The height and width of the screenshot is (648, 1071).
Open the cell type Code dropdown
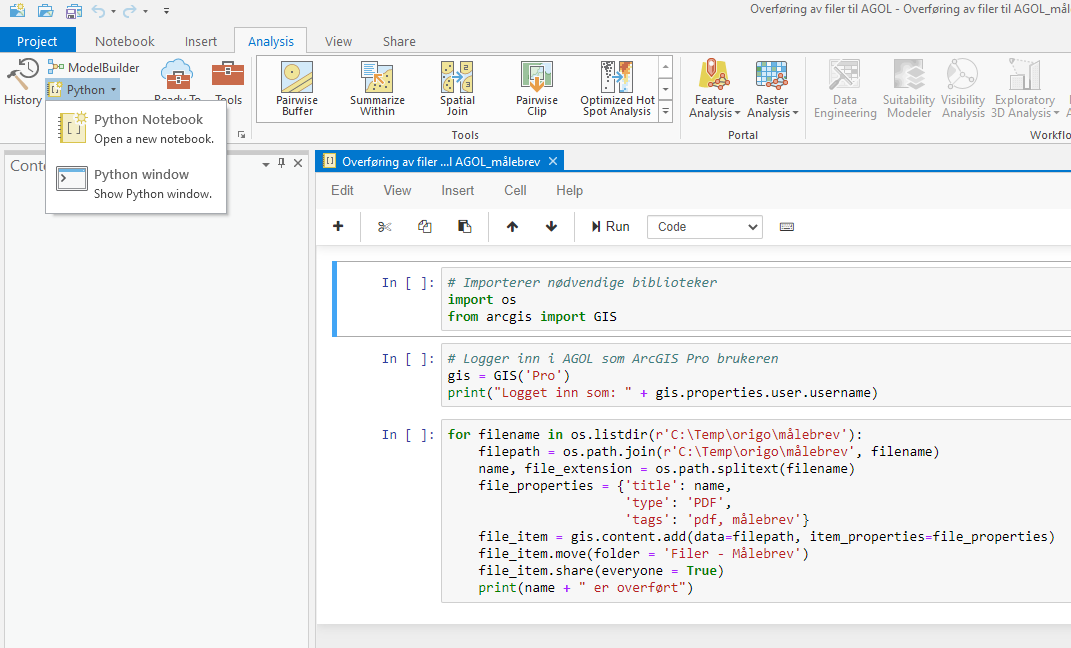point(705,227)
